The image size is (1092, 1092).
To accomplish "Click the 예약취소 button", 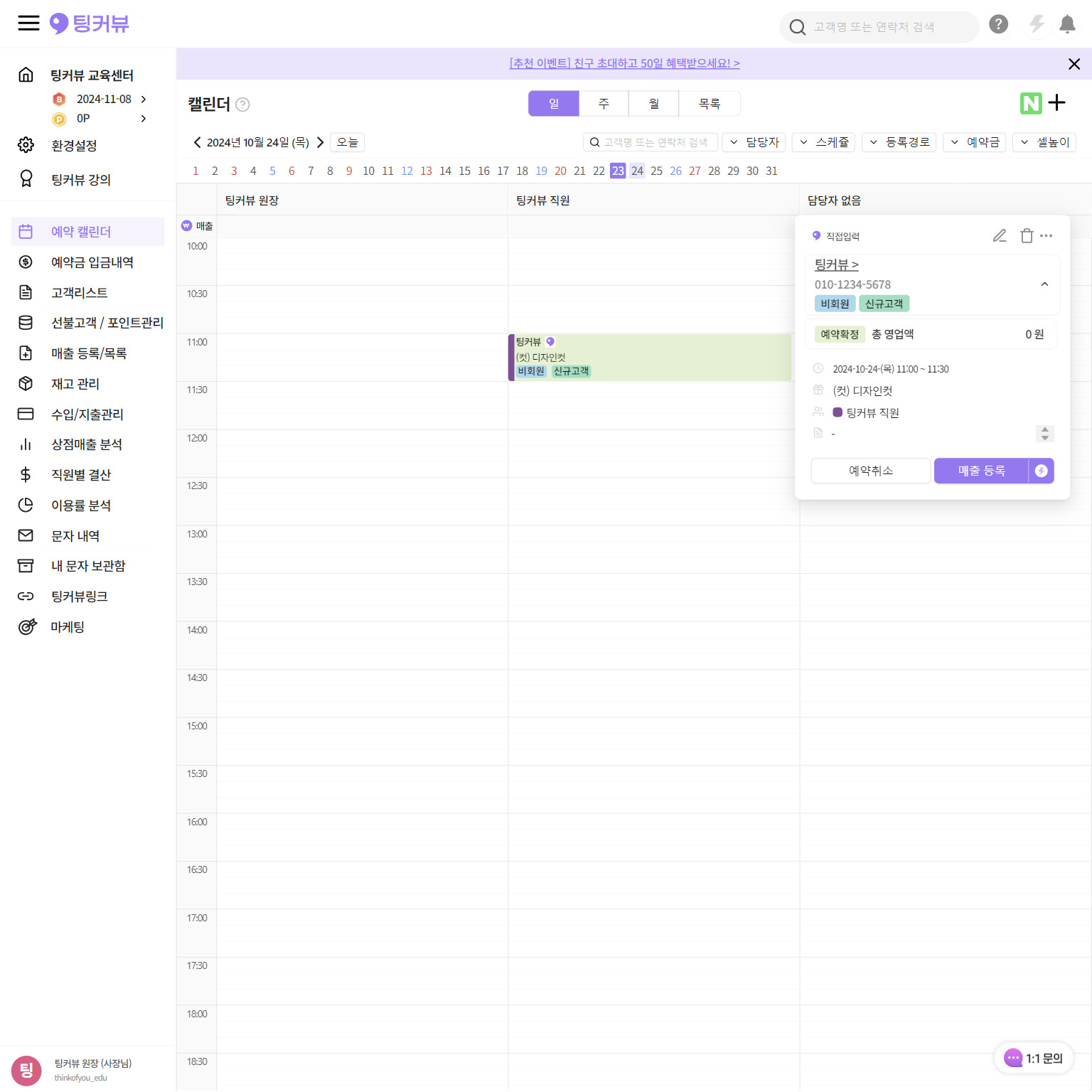I will tap(871, 471).
